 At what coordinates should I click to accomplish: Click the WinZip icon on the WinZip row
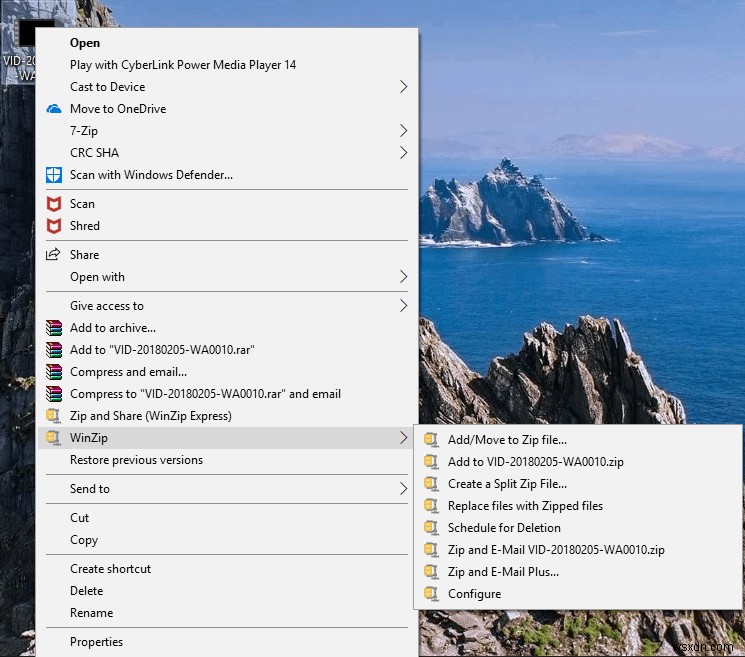pyautogui.click(x=53, y=438)
